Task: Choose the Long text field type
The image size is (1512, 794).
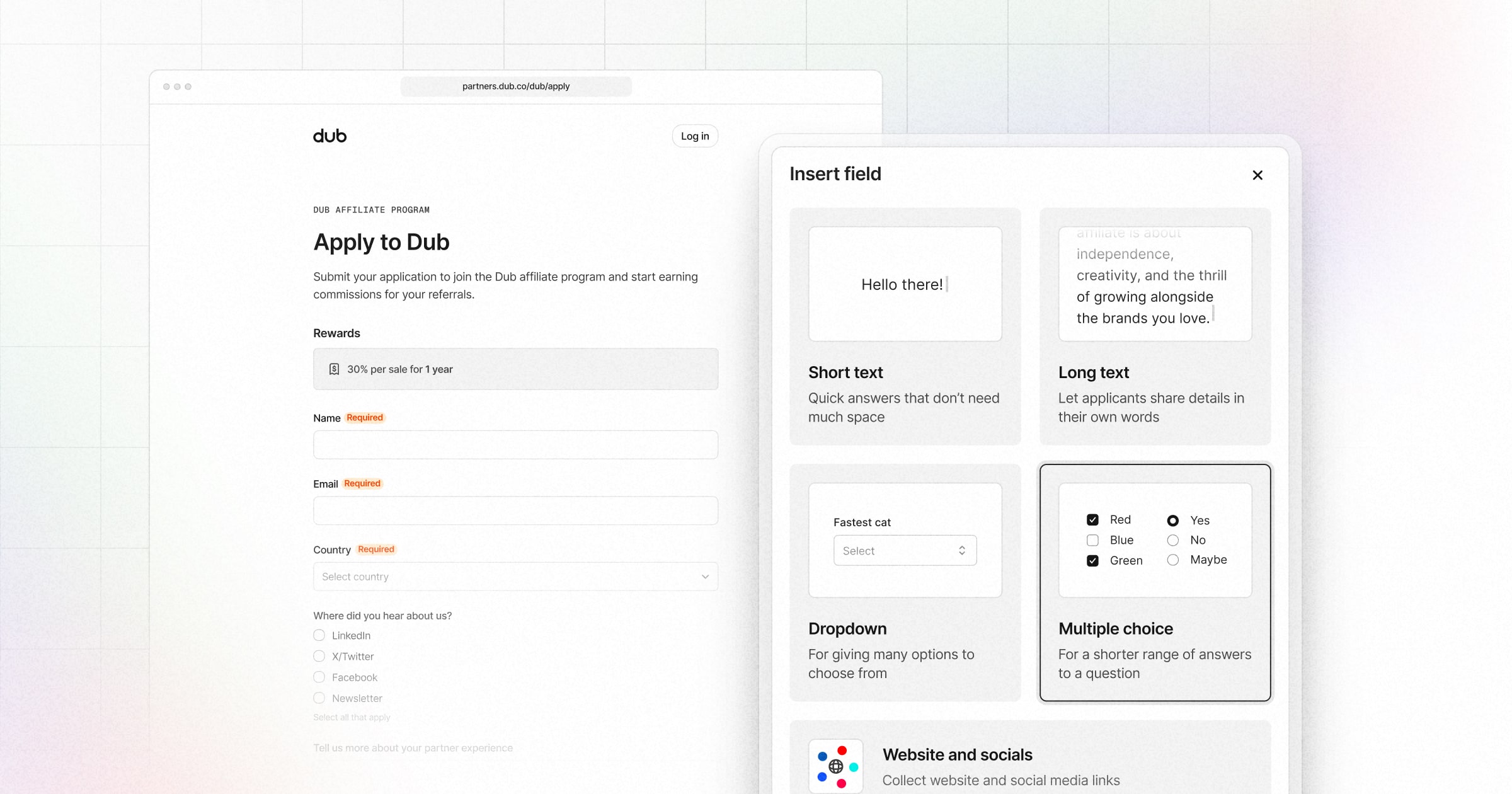Action: click(1155, 326)
